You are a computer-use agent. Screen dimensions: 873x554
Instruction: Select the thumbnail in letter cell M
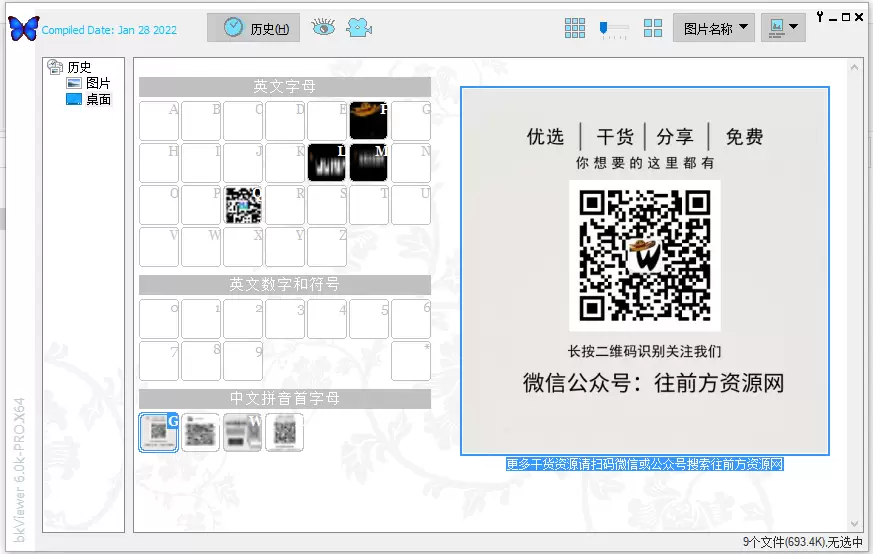point(369,163)
